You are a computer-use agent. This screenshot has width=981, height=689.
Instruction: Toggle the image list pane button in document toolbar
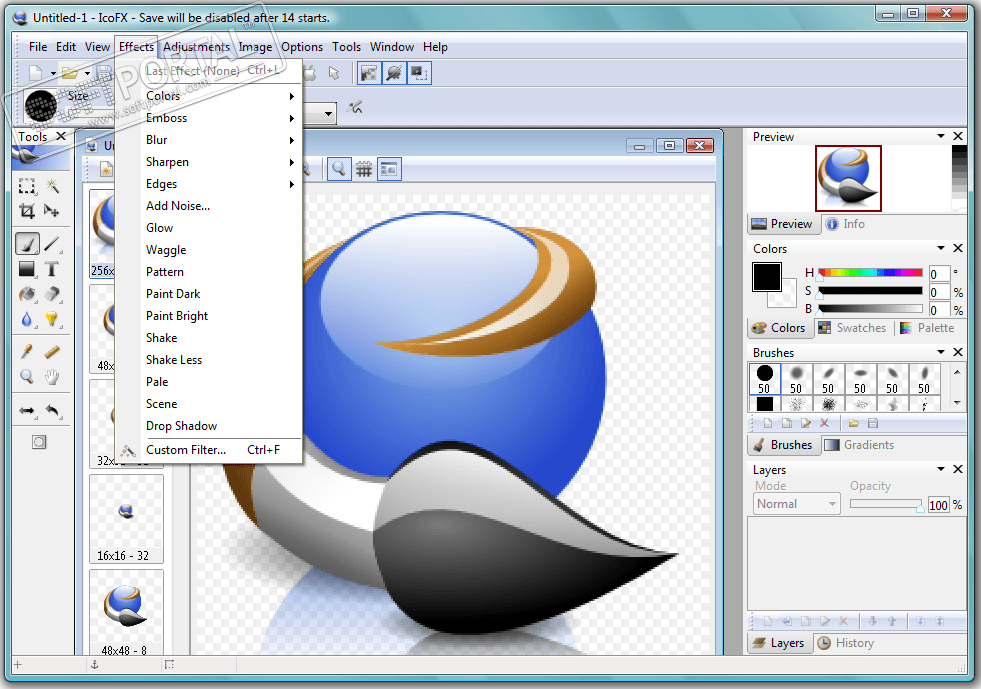pos(389,169)
